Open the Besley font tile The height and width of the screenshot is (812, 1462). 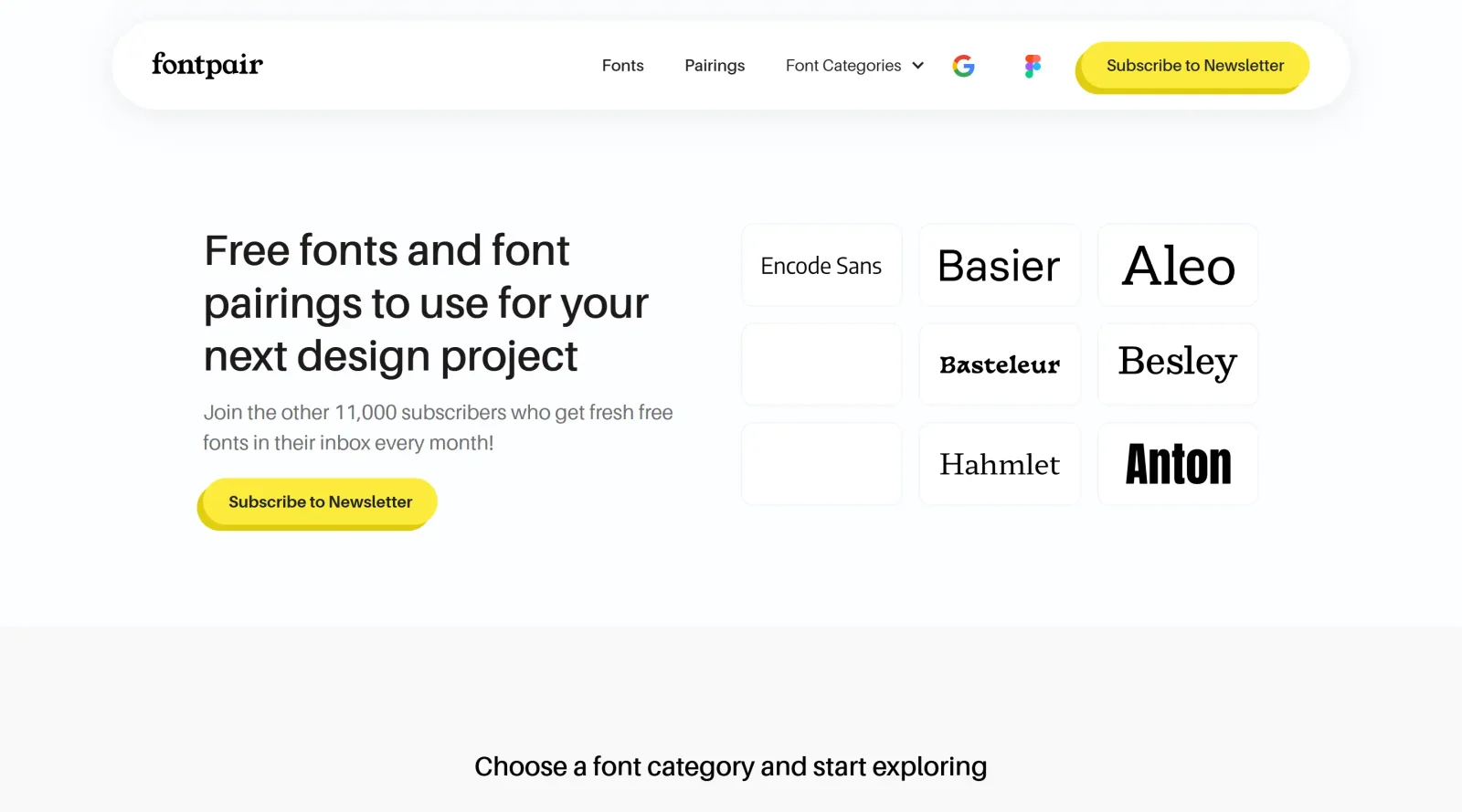point(1177,364)
